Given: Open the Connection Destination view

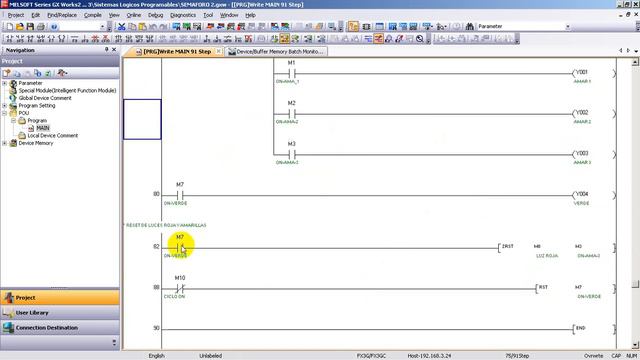Looking at the screenshot, I should click(60, 328).
